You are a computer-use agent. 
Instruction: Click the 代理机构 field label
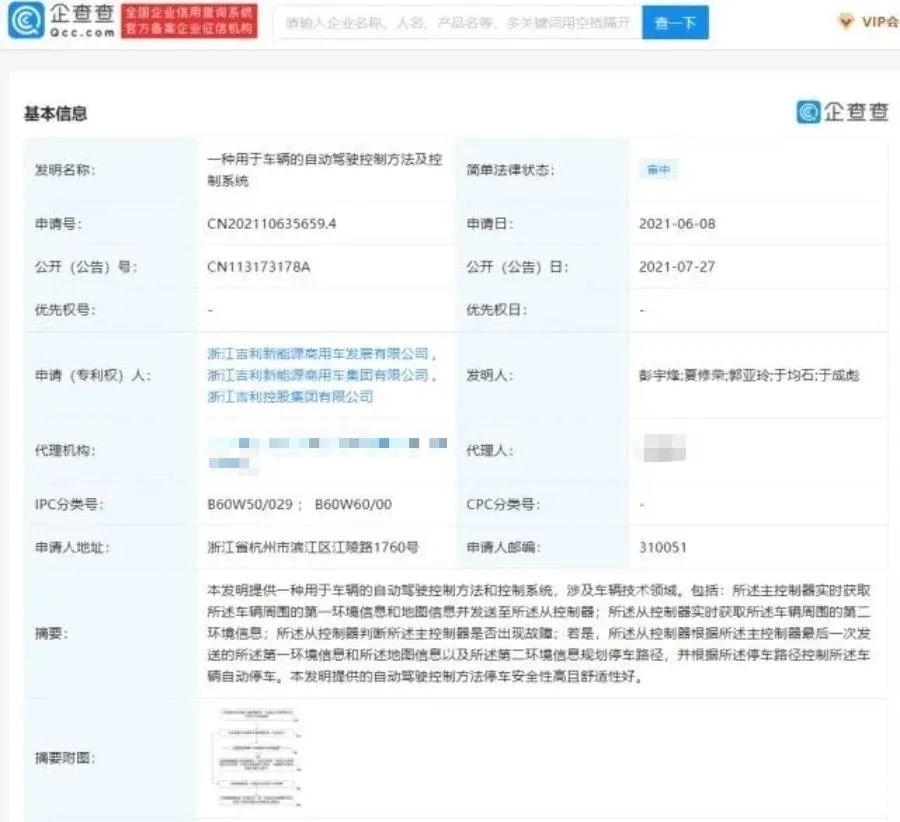65,451
